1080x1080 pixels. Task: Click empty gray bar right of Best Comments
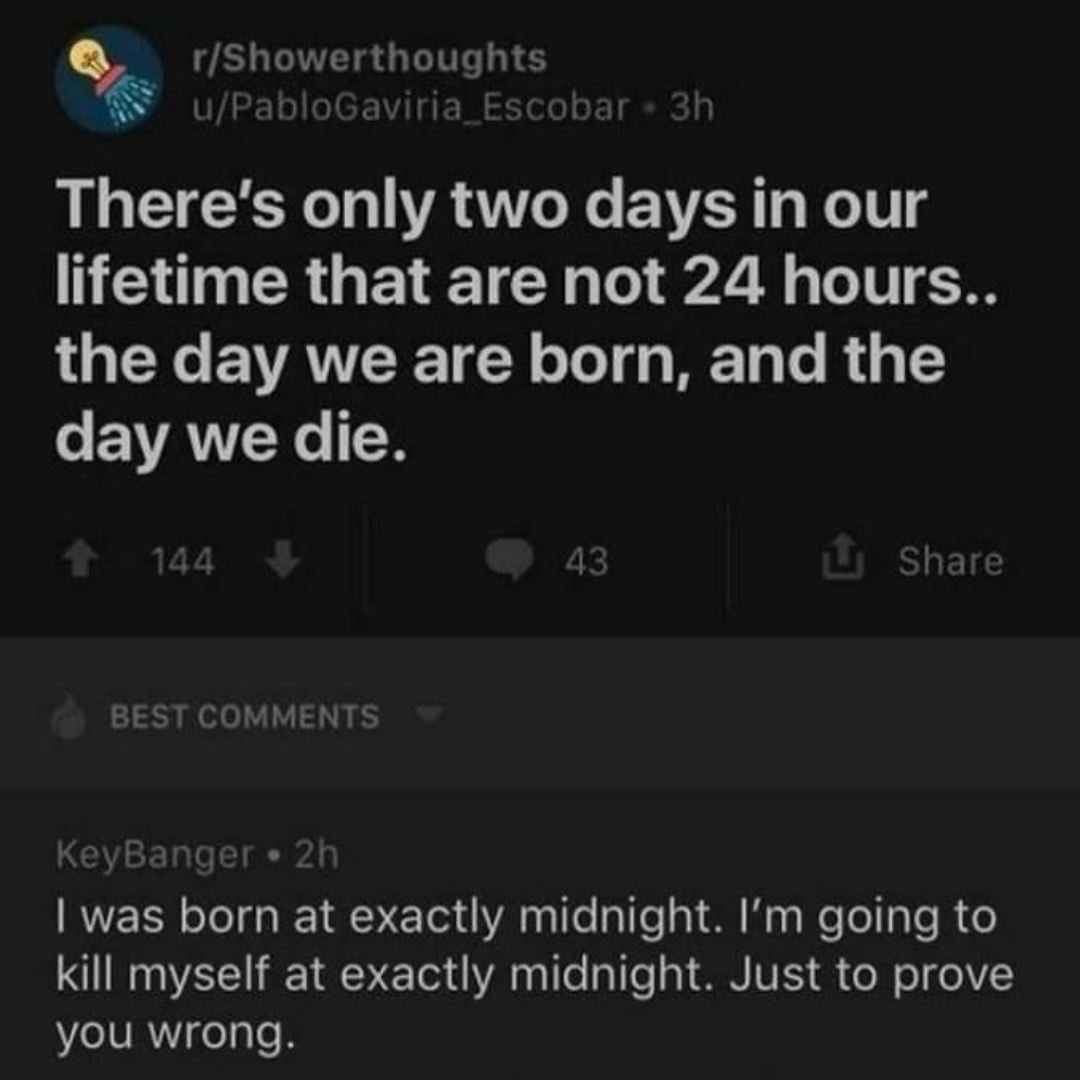coord(760,716)
